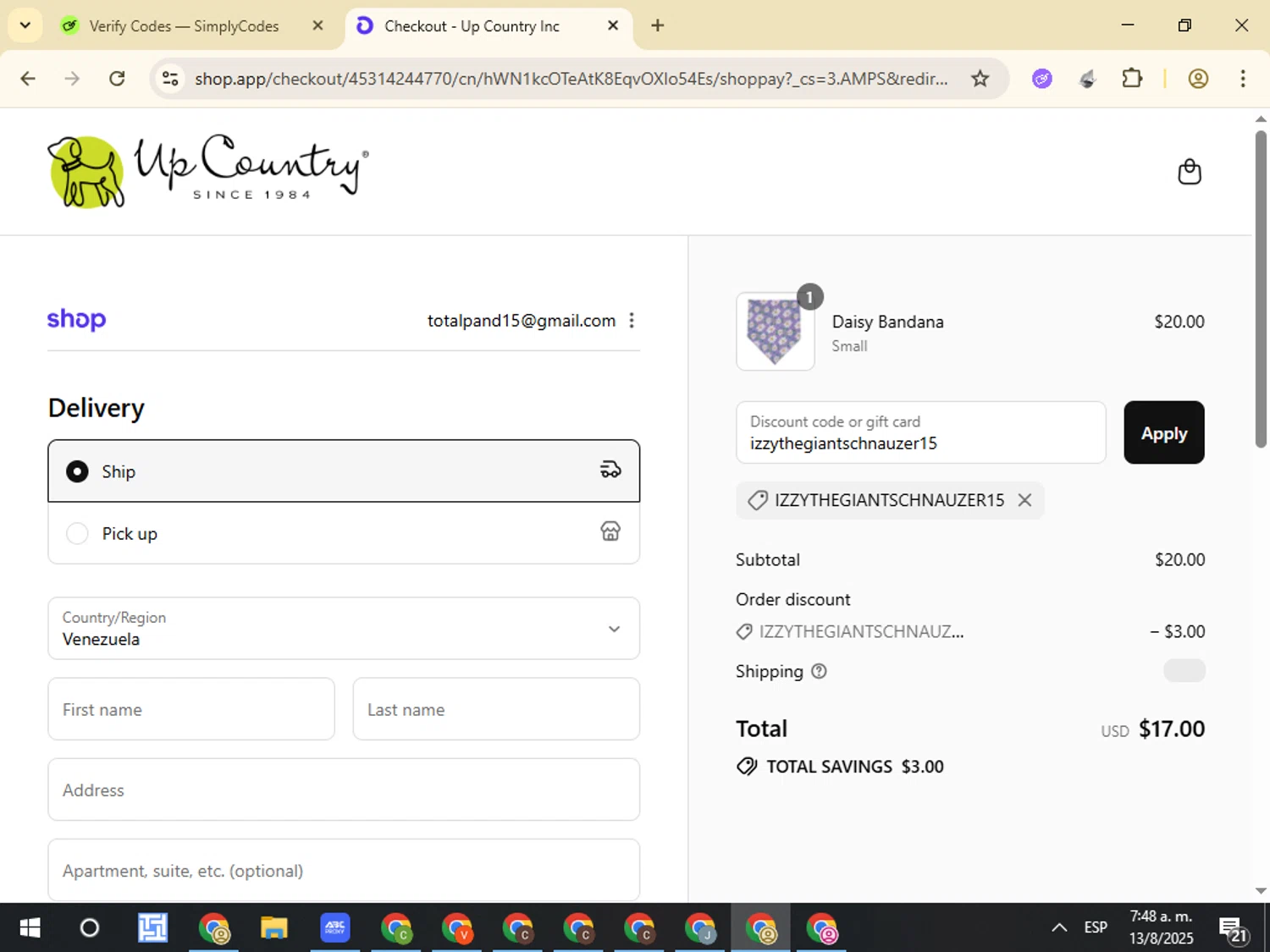Click the Apartment, suite field

pyautogui.click(x=344, y=870)
